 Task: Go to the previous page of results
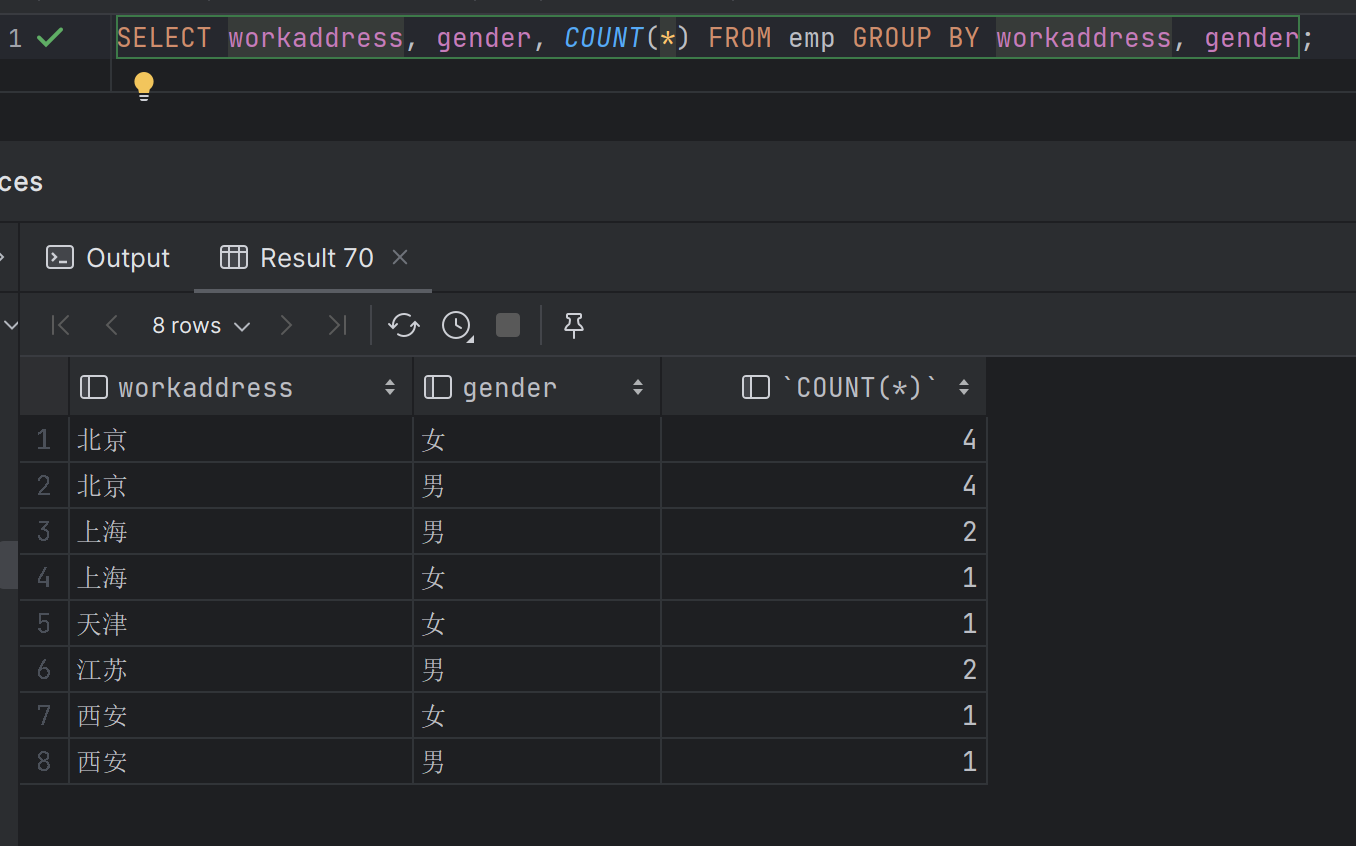pos(112,325)
